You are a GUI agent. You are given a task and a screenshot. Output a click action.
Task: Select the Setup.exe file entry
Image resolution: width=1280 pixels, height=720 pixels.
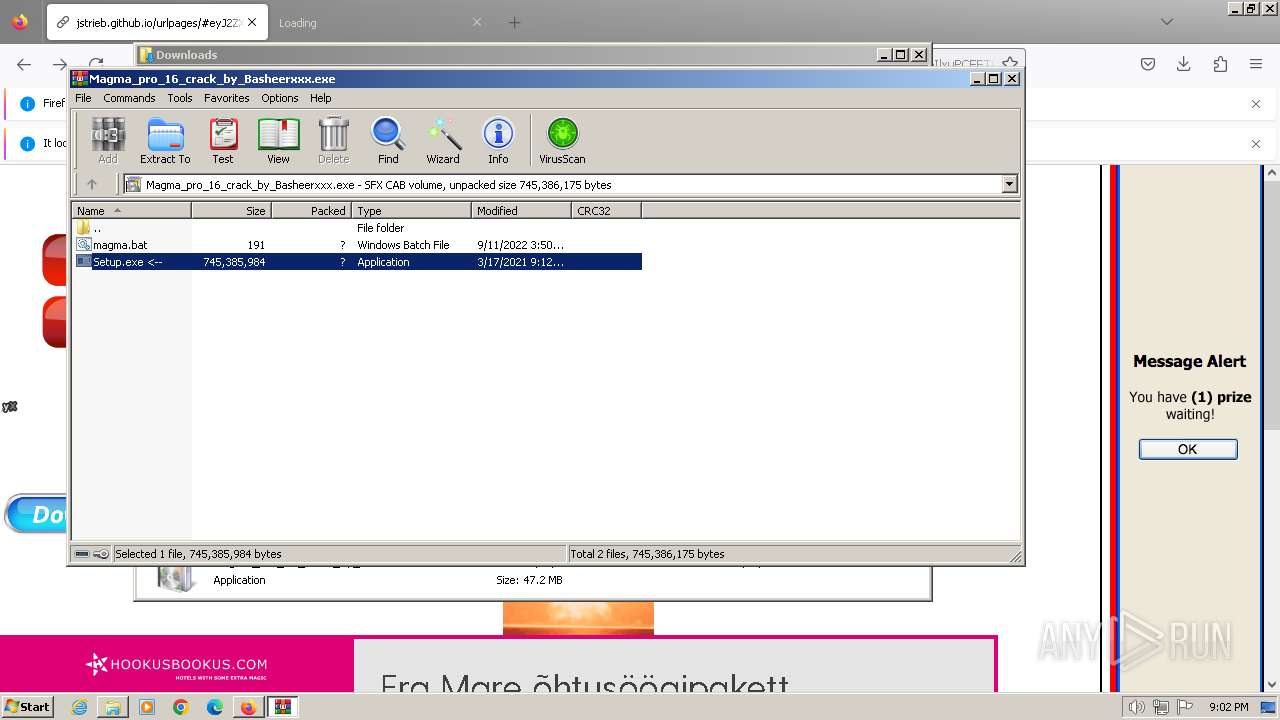357,262
